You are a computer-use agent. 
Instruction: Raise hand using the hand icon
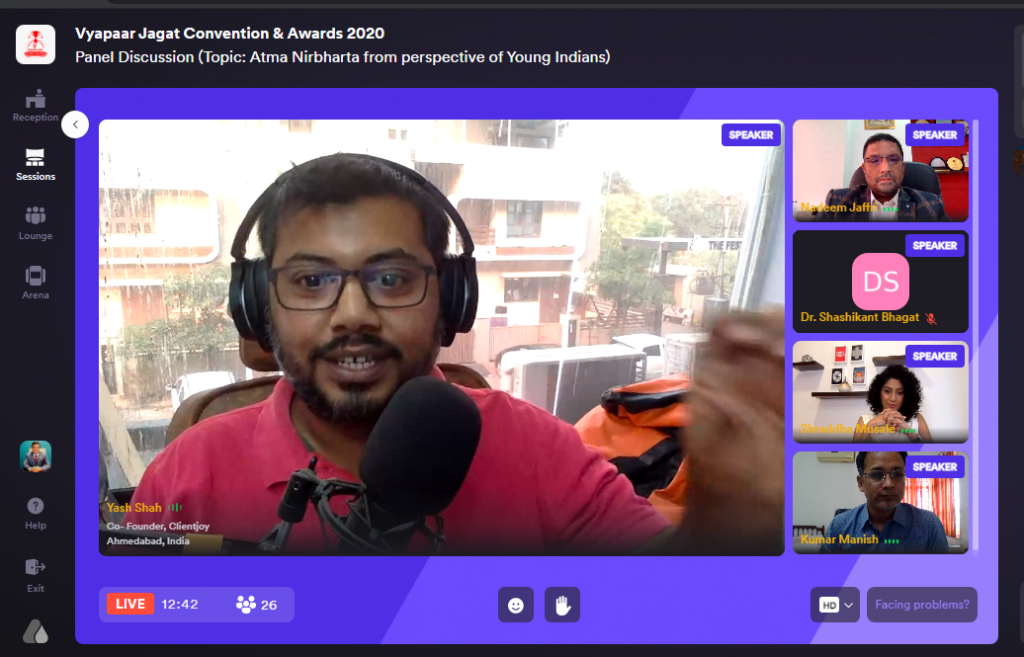pyautogui.click(x=562, y=605)
